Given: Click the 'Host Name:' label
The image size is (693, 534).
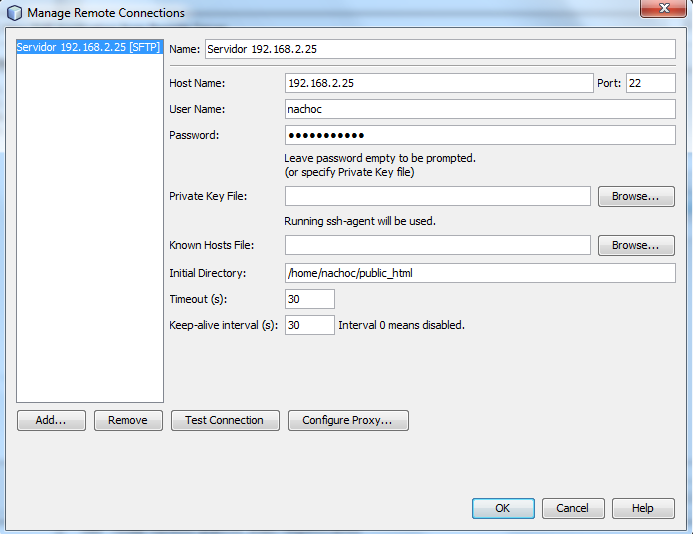Looking at the screenshot, I should [x=197, y=83].
